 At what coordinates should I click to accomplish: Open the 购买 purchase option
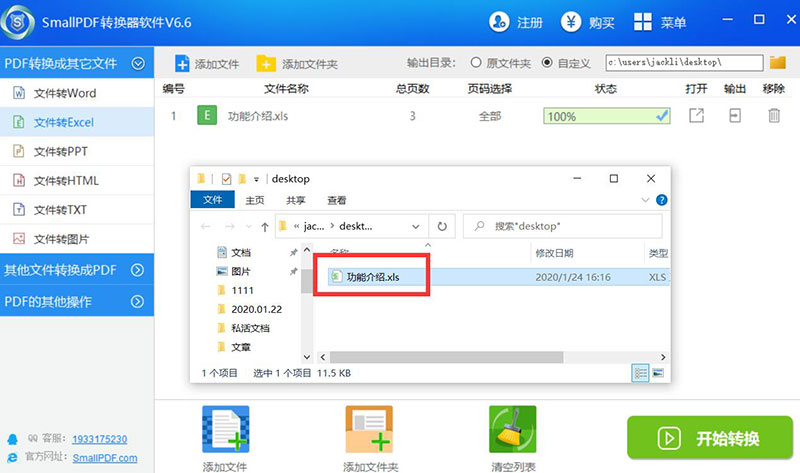click(588, 22)
